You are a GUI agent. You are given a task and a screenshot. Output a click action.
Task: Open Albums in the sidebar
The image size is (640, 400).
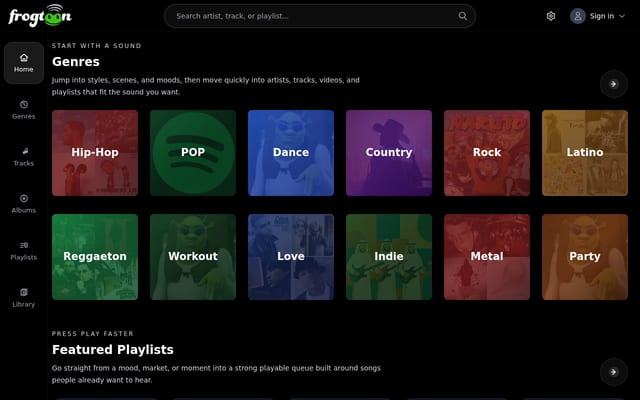24,204
